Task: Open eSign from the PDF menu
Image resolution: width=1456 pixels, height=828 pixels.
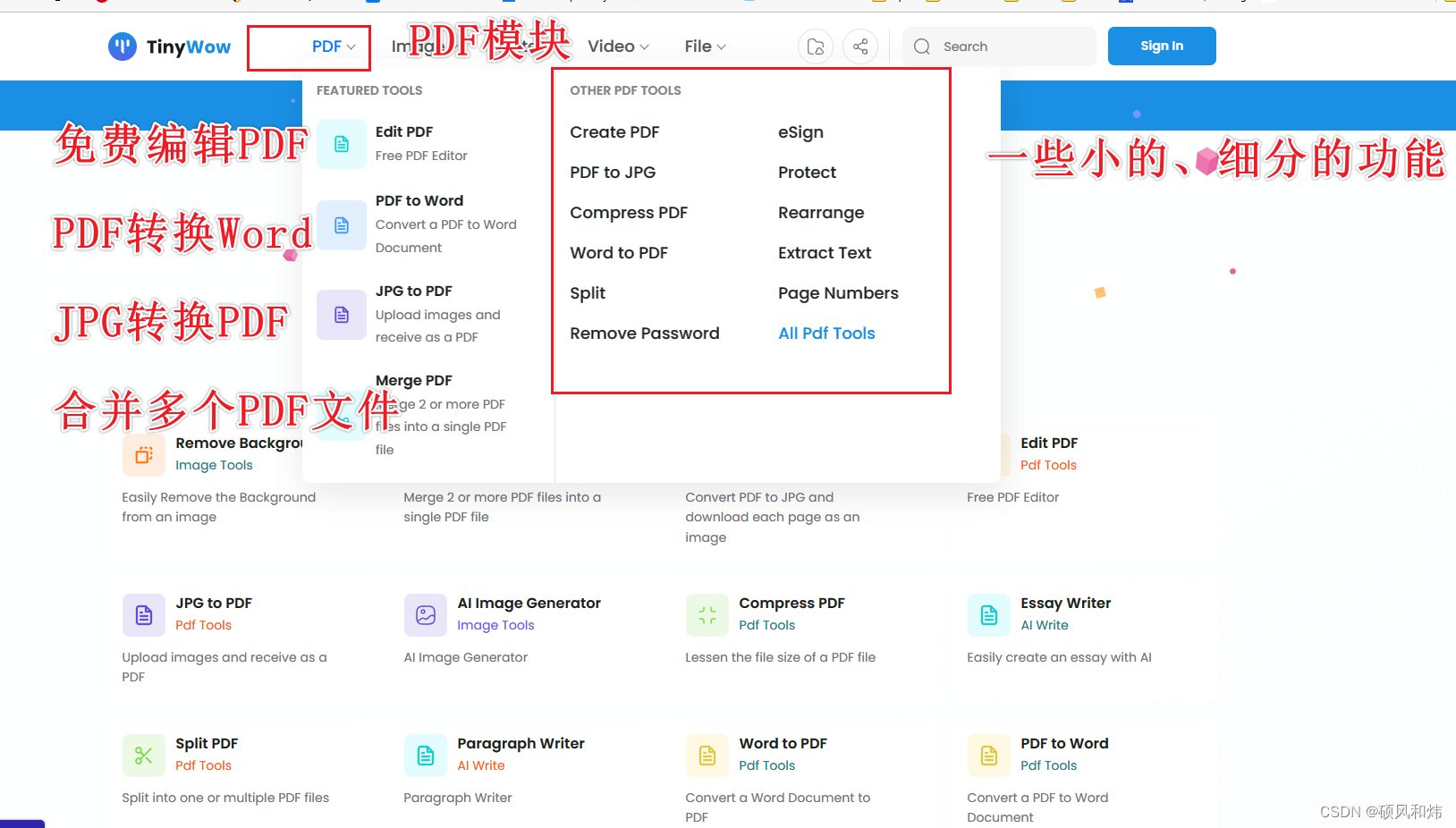Action: (800, 132)
